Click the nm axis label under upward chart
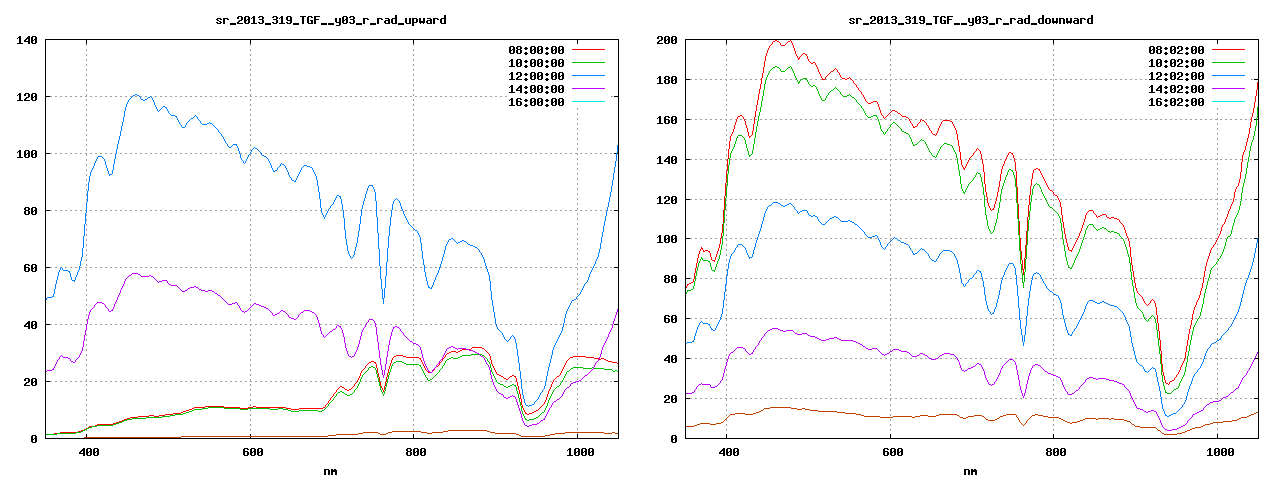This screenshot has height=480, width=1280. point(331,470)
